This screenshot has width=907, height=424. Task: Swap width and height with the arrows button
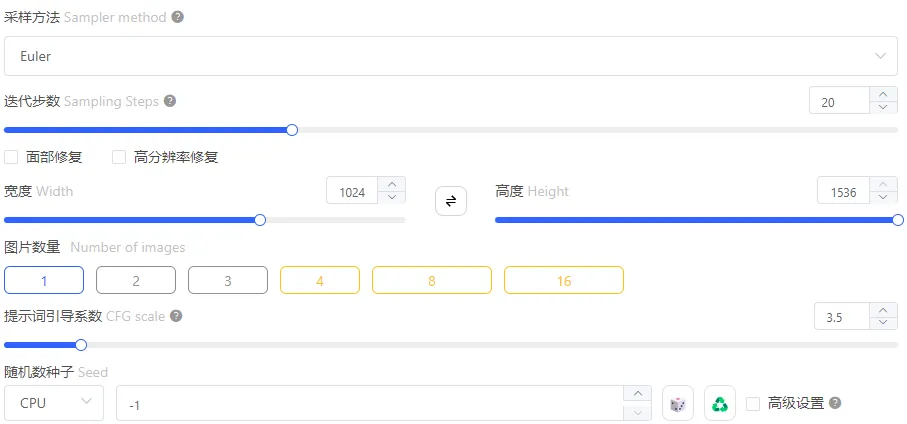pyautogui.click(x=451, y=201)
